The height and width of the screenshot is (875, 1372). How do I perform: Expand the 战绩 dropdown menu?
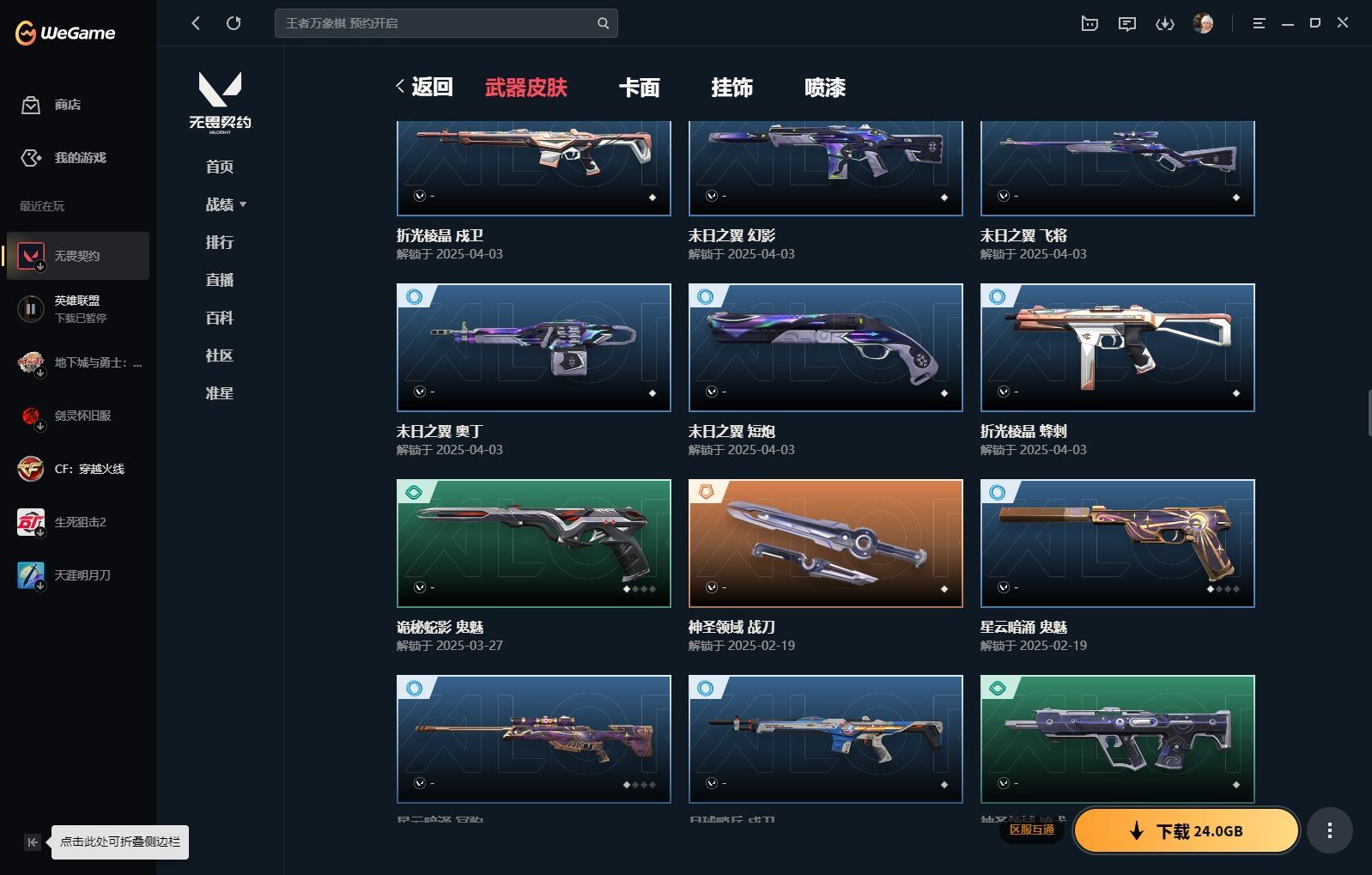[226, 204]
